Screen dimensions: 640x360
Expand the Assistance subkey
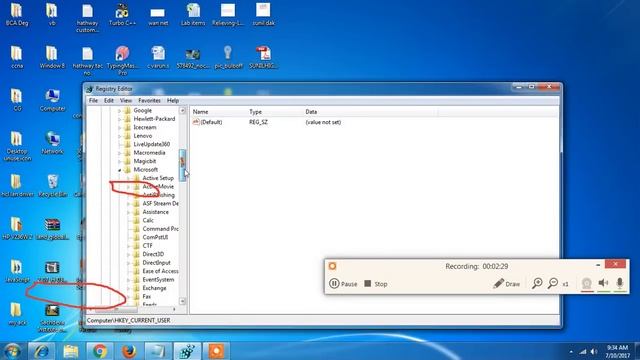tap(129, 212)
